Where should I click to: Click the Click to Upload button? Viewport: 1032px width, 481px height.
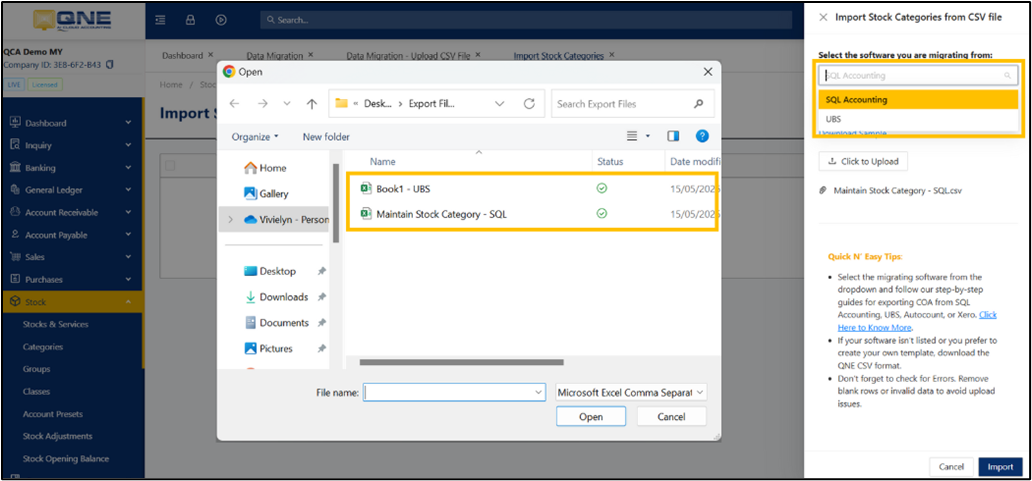(864, 161)
